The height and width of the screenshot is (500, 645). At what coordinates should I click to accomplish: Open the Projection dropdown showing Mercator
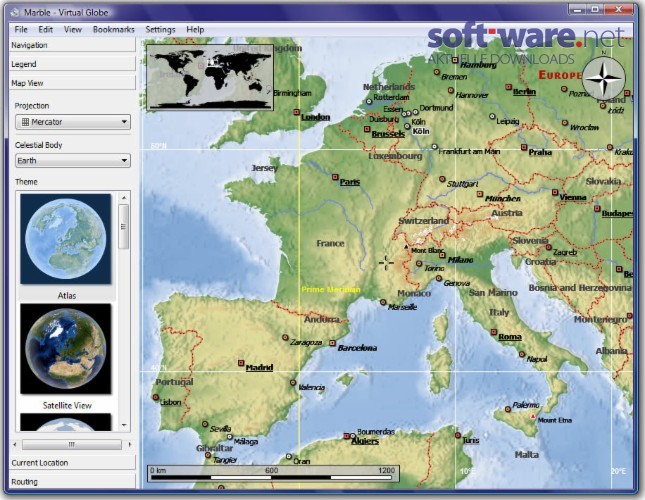73,122
